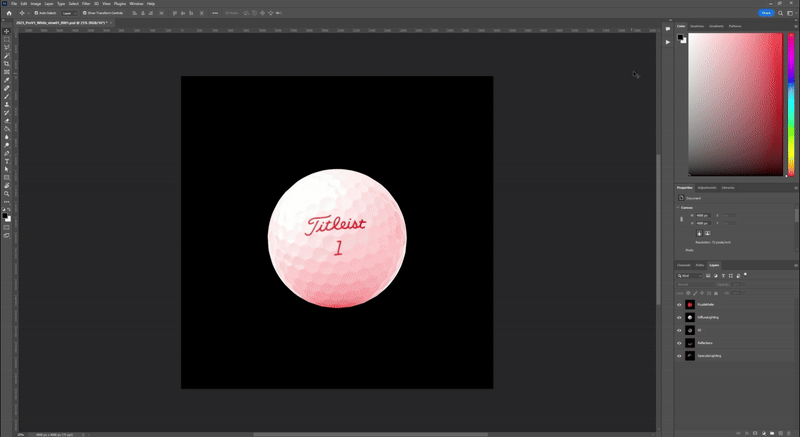Open the layer filter Kind dropdown
800x437 pixels.
[690, 276]
